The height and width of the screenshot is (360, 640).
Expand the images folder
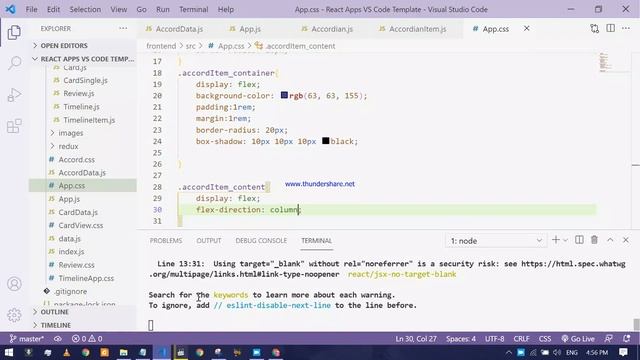pos(71,133)
